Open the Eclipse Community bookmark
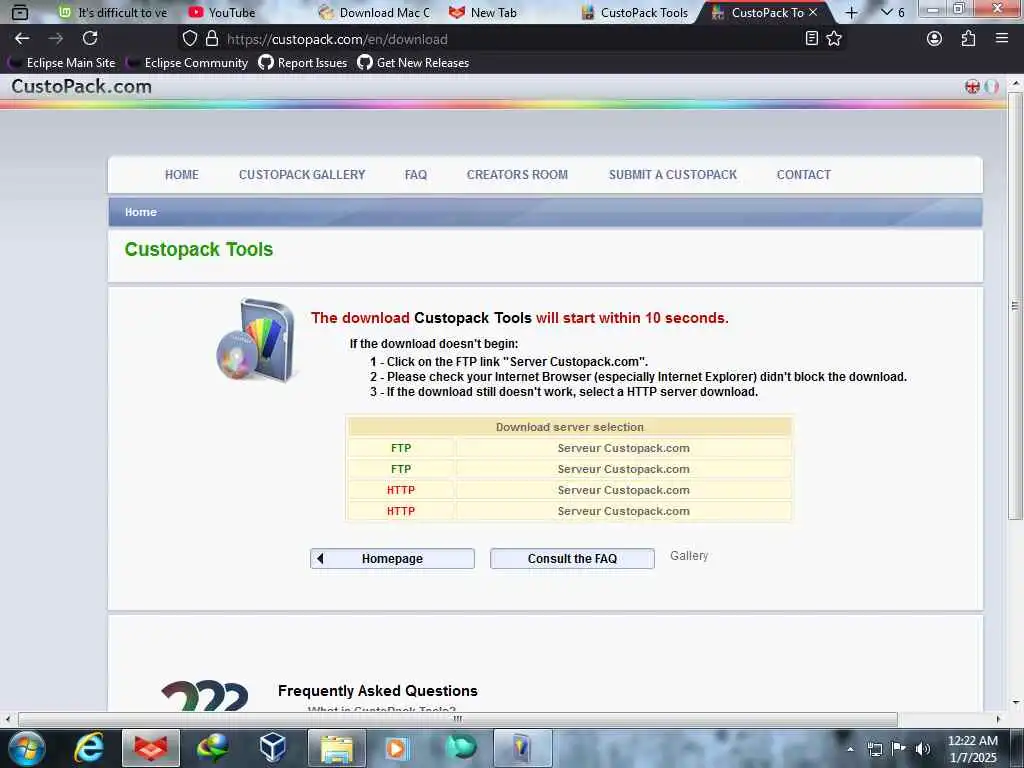Viewport: 1024px width, 768px height. [x=188, y=63]
